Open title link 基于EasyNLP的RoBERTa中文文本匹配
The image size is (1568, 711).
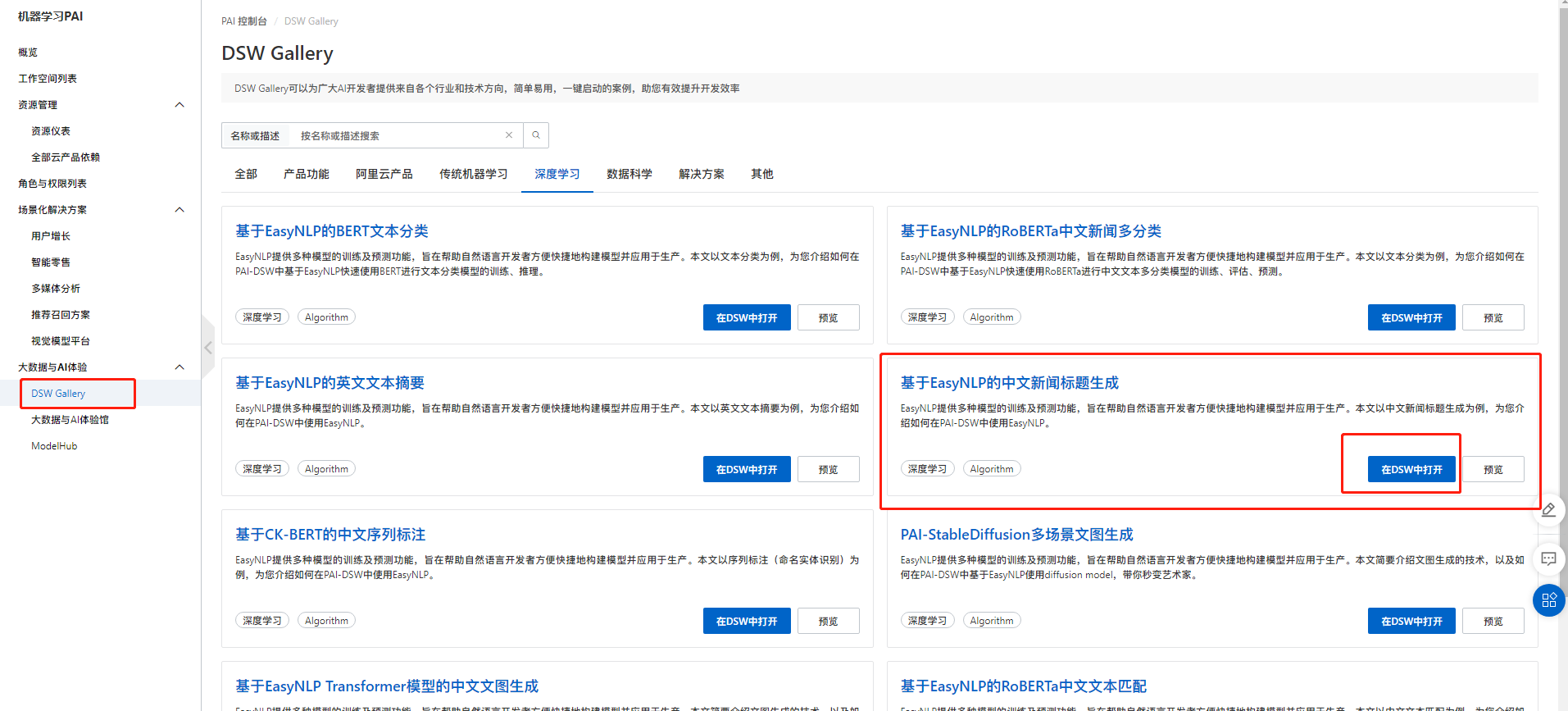(1023, 686)
